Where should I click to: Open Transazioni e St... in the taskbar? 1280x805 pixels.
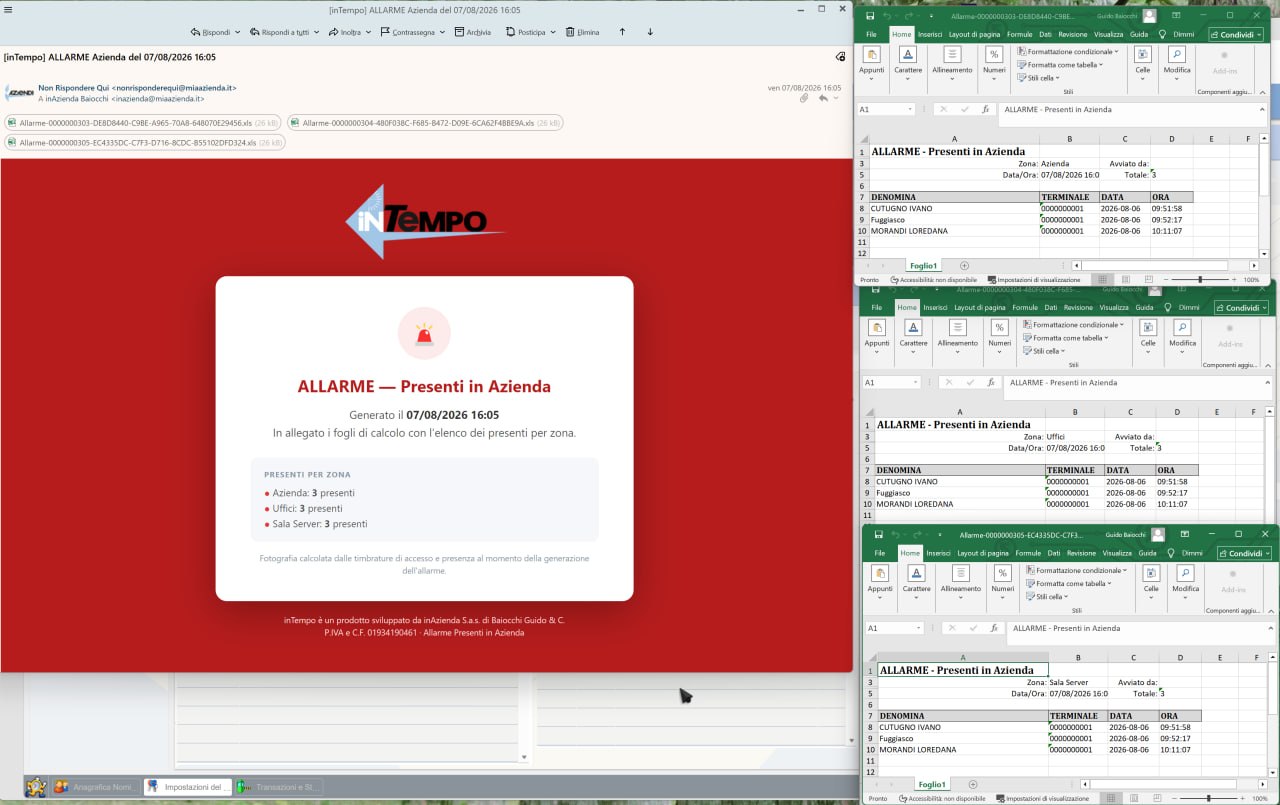click(x=278, y=787)
